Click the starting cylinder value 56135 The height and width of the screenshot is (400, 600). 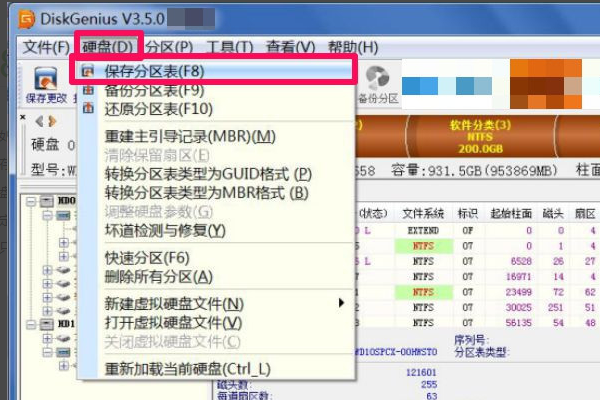point(519,323)
